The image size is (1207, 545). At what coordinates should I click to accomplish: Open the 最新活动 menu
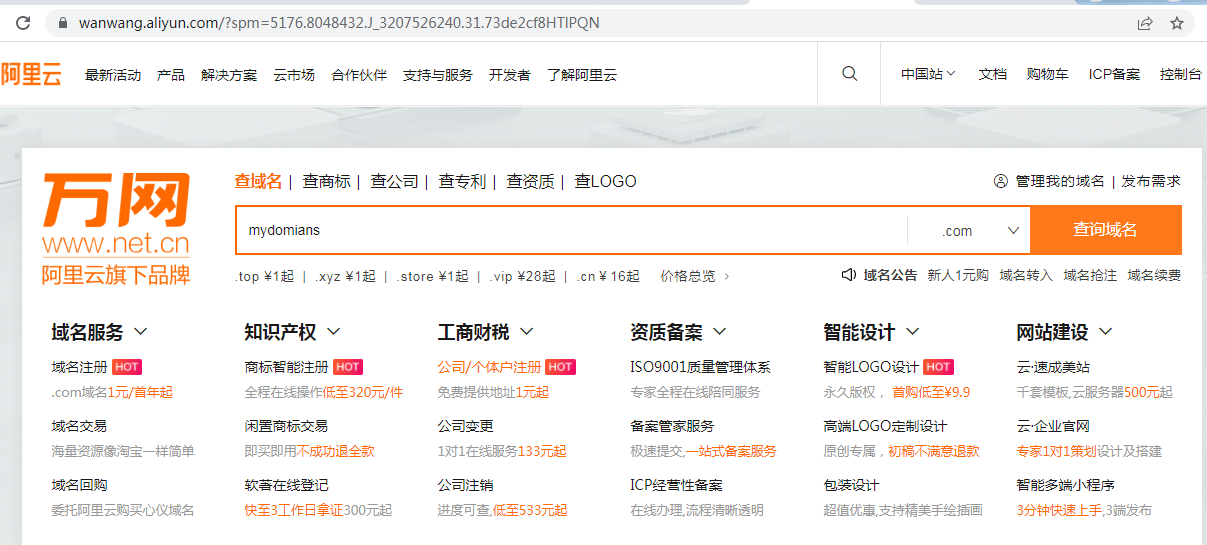click(113, 75)
